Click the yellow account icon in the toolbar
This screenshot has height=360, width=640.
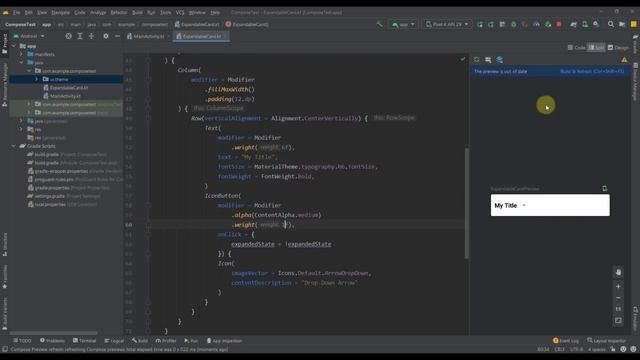tap(633, 24)
